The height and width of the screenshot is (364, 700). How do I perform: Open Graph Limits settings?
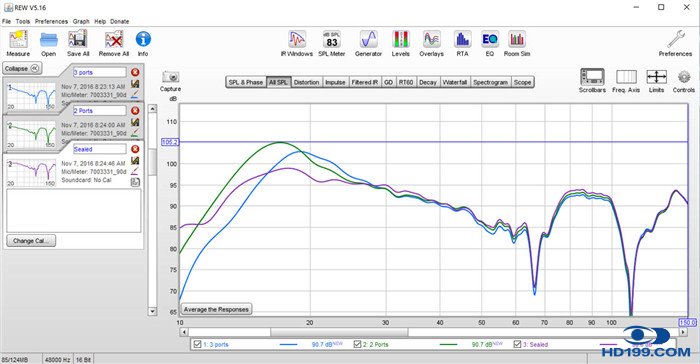click(656, 81)
